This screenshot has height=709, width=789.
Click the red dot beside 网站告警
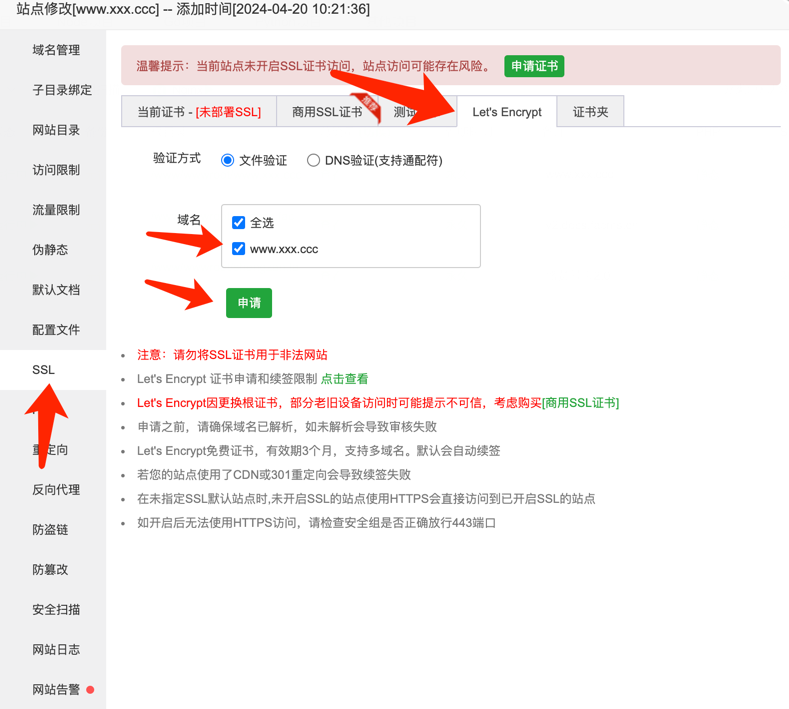[x=90, y=689]
